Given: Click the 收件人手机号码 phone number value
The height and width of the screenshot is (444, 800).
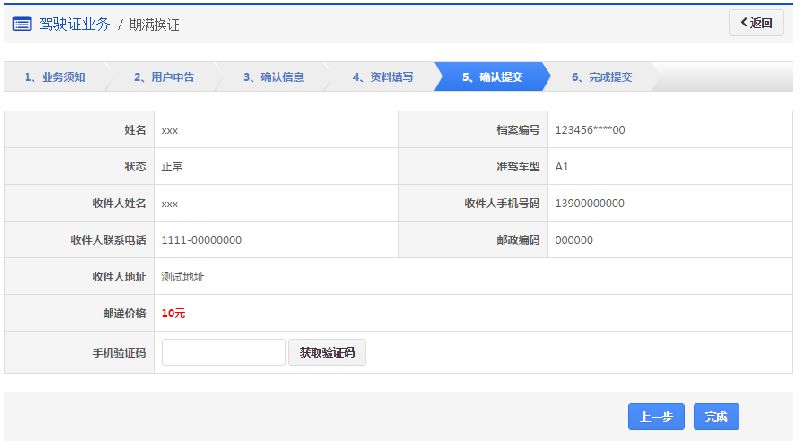Looking at the screenshot, I should [x=590, y=203].
